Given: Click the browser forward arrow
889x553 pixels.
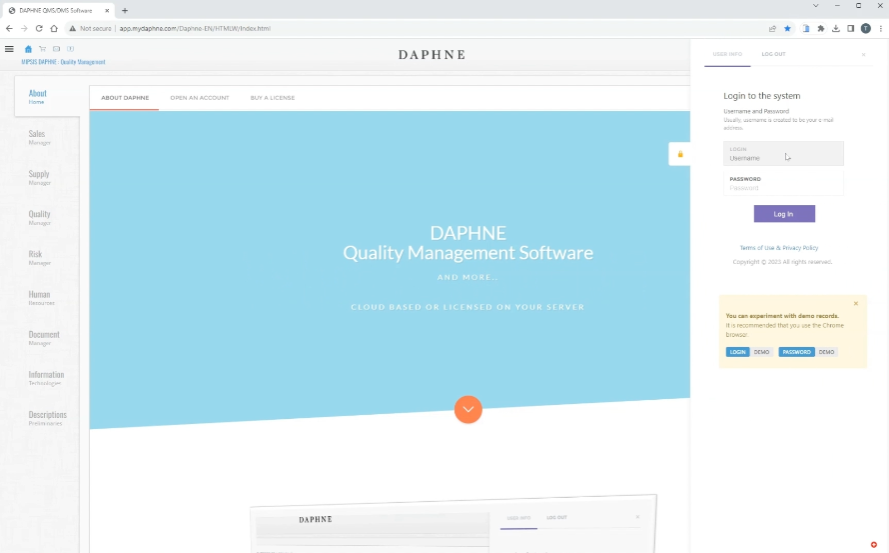Looking at the screenshot, I should pos(24,28).
